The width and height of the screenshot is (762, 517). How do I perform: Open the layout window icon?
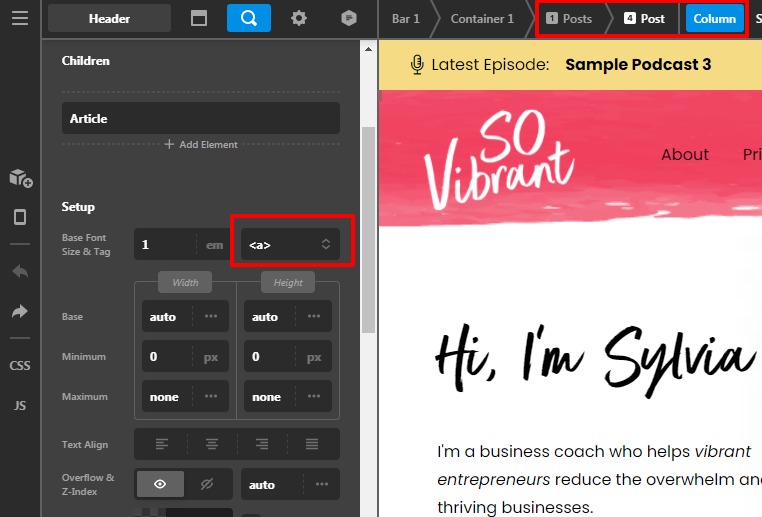click(x=199, y=18)
